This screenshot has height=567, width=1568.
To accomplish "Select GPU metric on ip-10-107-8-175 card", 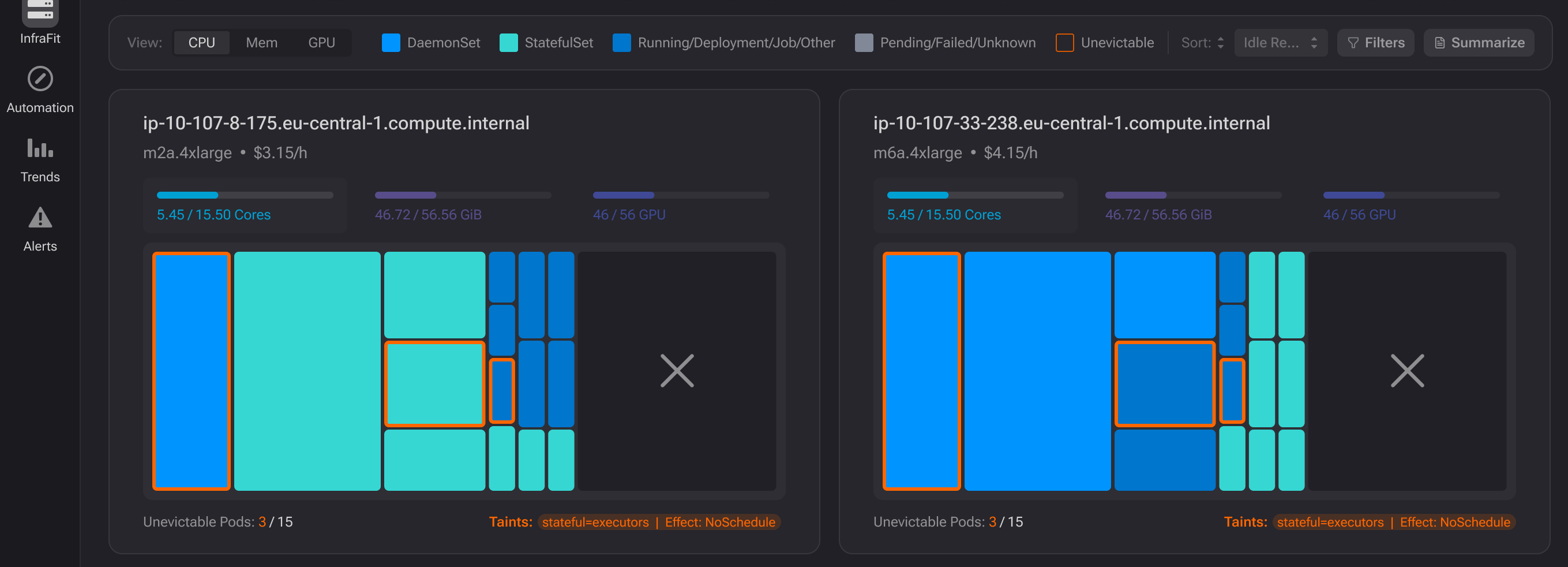I will click(681, 206).
